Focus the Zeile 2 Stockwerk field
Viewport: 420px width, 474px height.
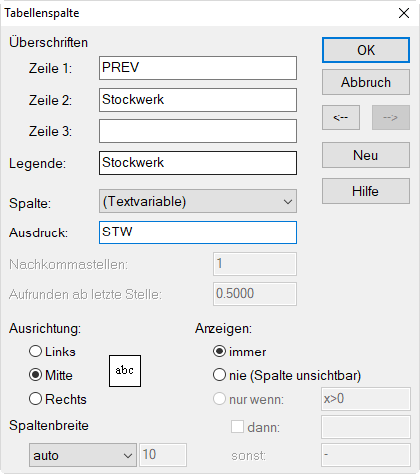coord(198,100)
